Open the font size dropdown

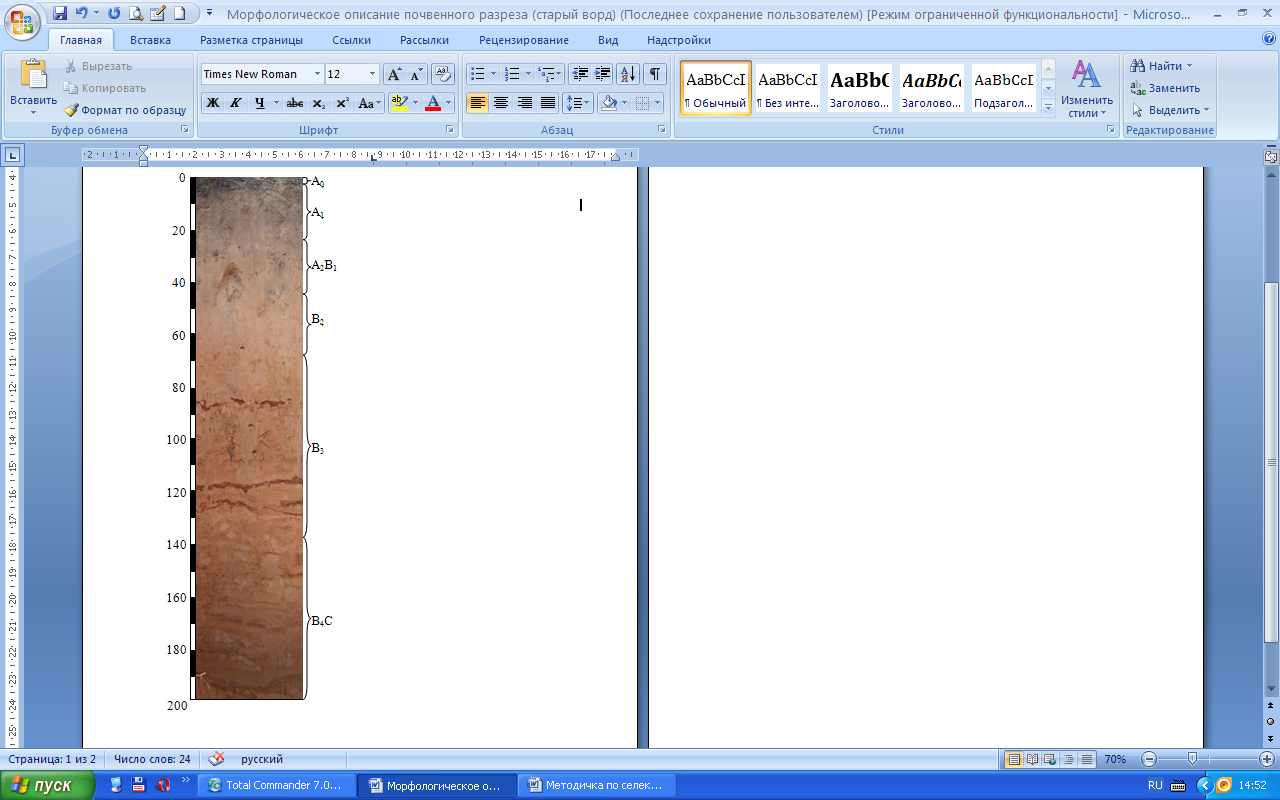click(373, 74)
